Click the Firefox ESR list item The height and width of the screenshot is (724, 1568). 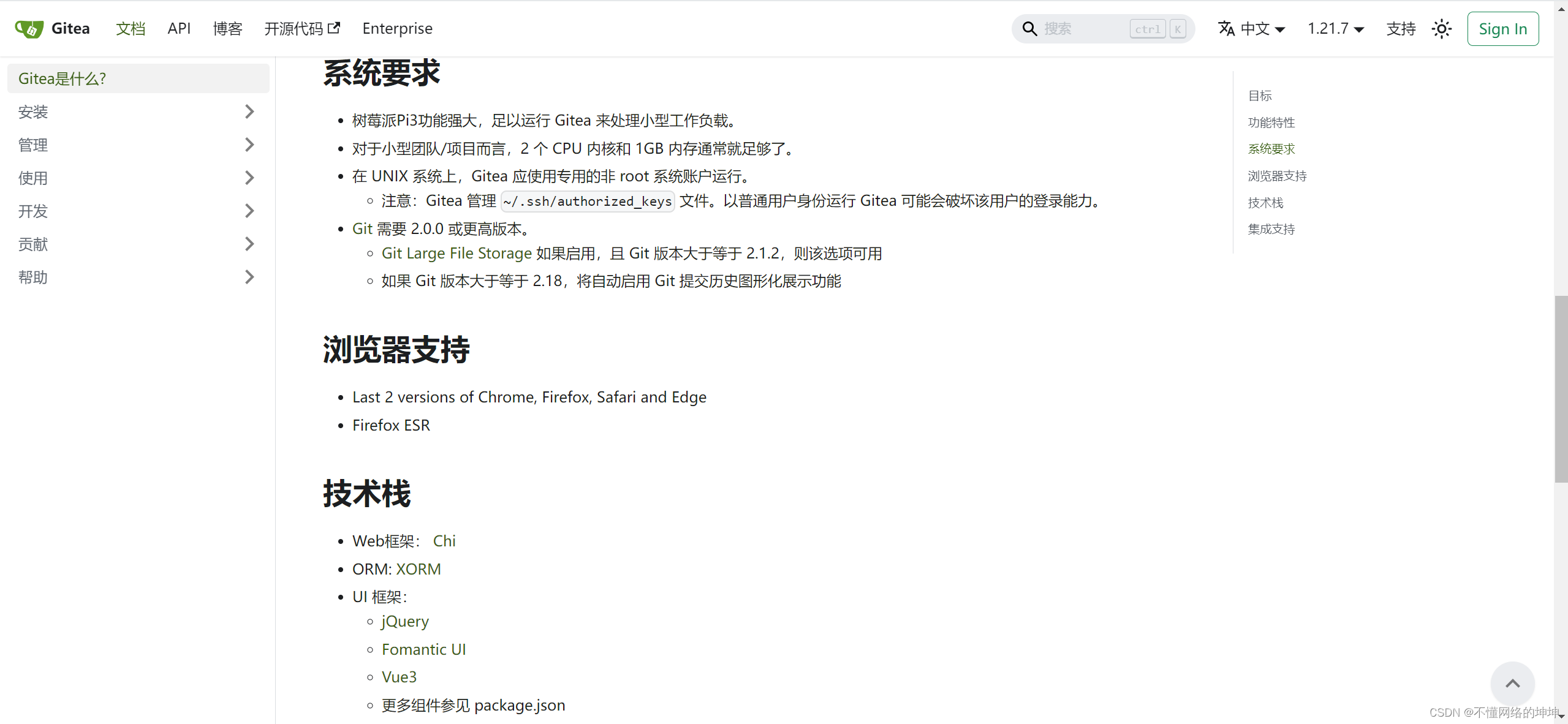(391, 425)
